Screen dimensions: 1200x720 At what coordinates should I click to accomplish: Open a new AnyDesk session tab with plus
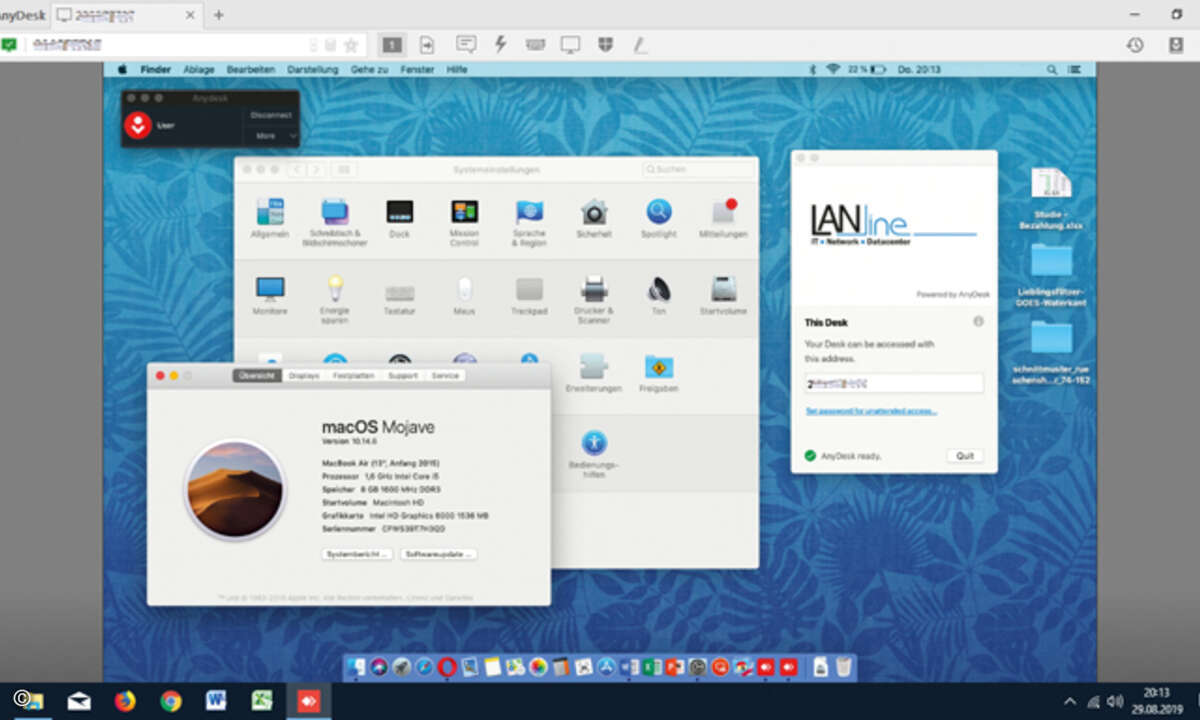click(219, 15)
